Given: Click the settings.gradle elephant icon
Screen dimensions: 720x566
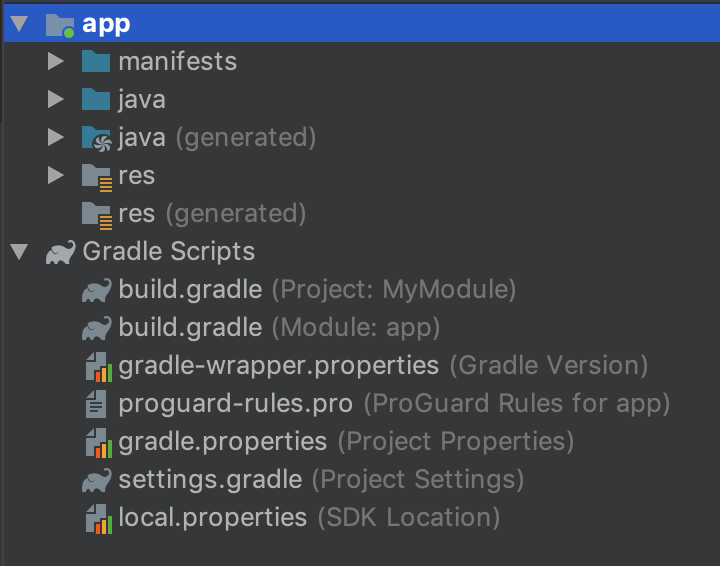Looking at the screenshot, I should tap(96, 480).
